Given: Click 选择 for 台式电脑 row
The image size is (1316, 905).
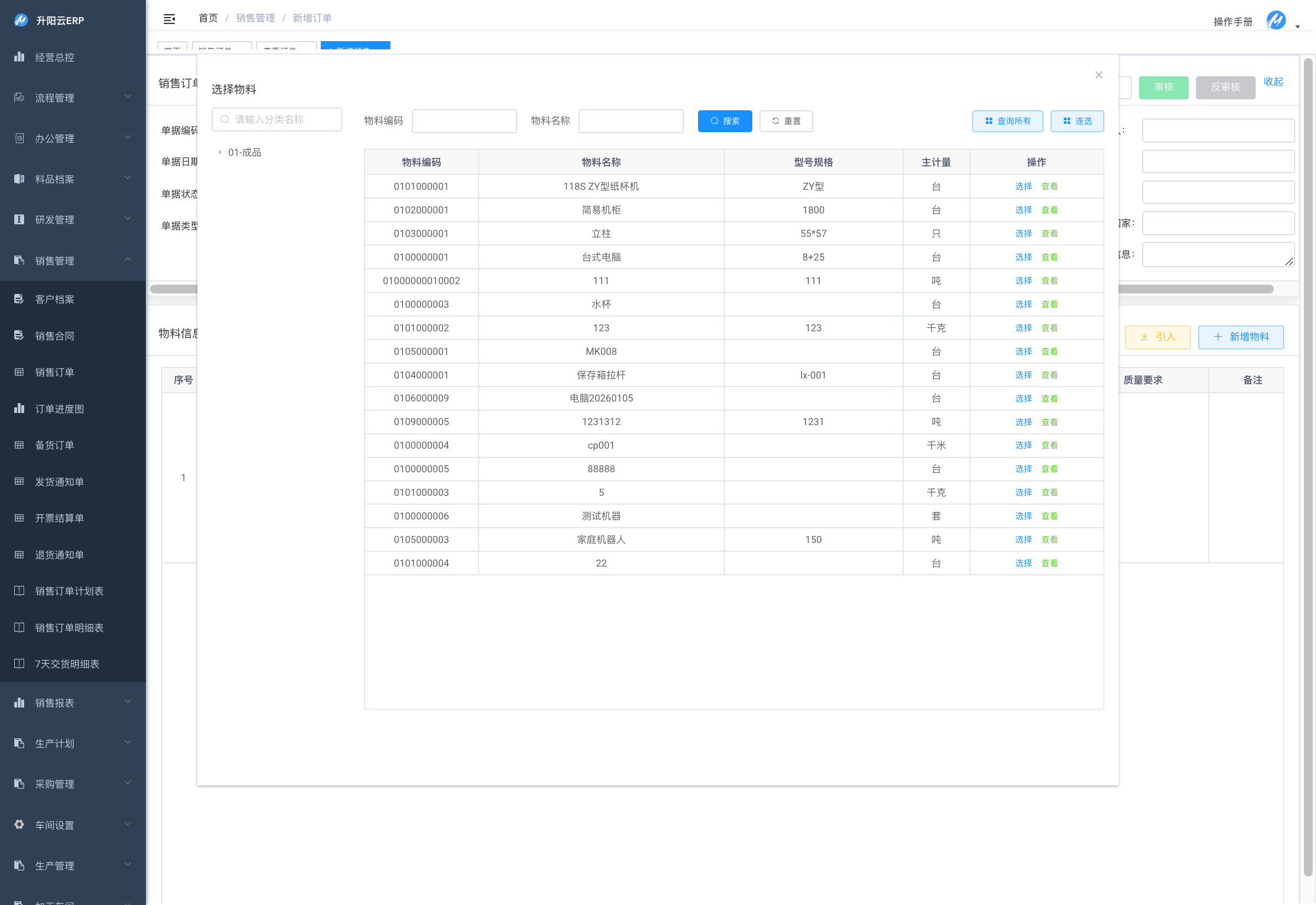Looking at the screenshot, I should pos(1023,257).
